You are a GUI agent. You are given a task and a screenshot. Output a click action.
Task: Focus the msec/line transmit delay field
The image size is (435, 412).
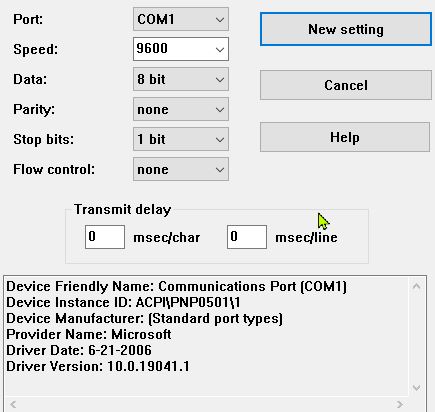click(x=247, y=237)
